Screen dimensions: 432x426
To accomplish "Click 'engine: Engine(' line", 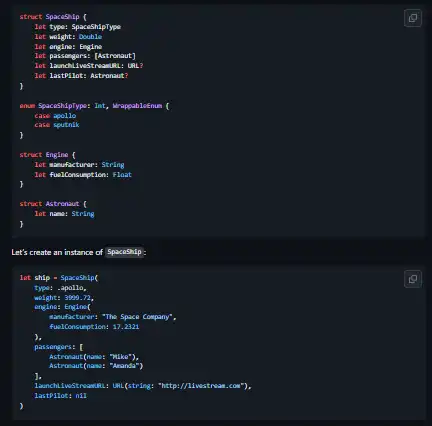I will coord(62,307).
